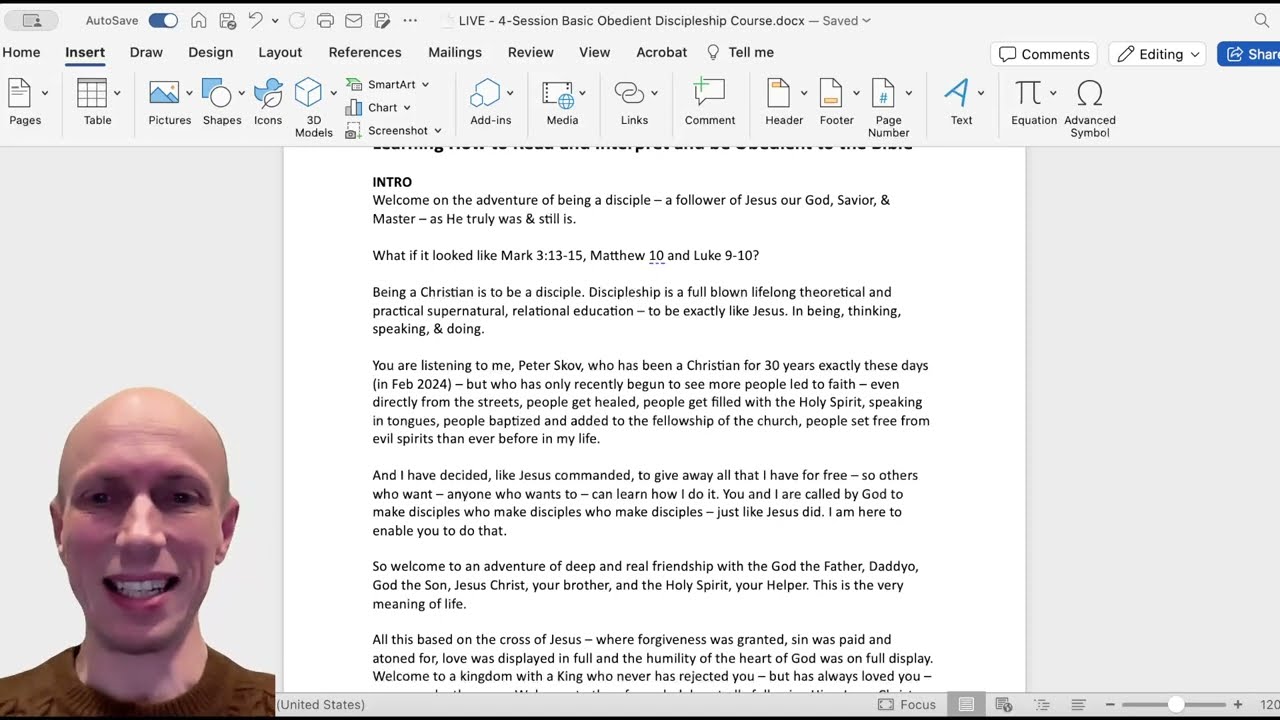Click the email envelope icon

pyautogui.click(x=353, y=20)
